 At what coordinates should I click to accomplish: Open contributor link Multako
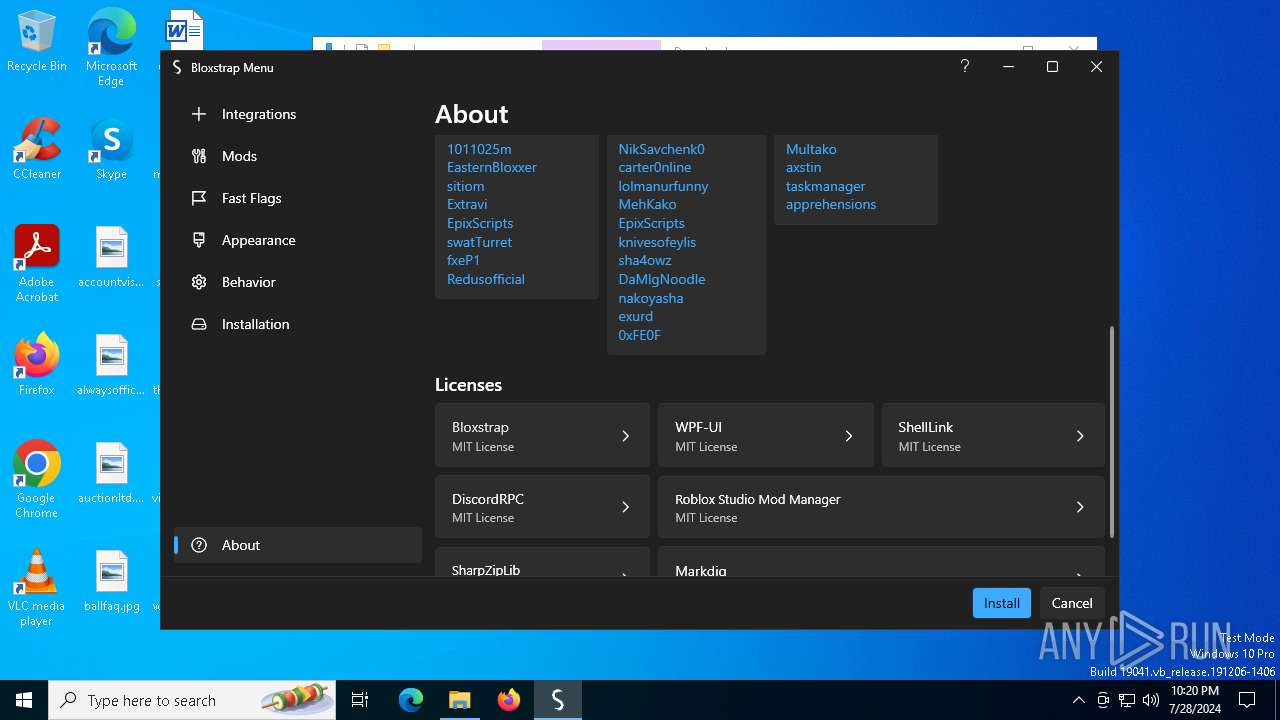[811, 149]
